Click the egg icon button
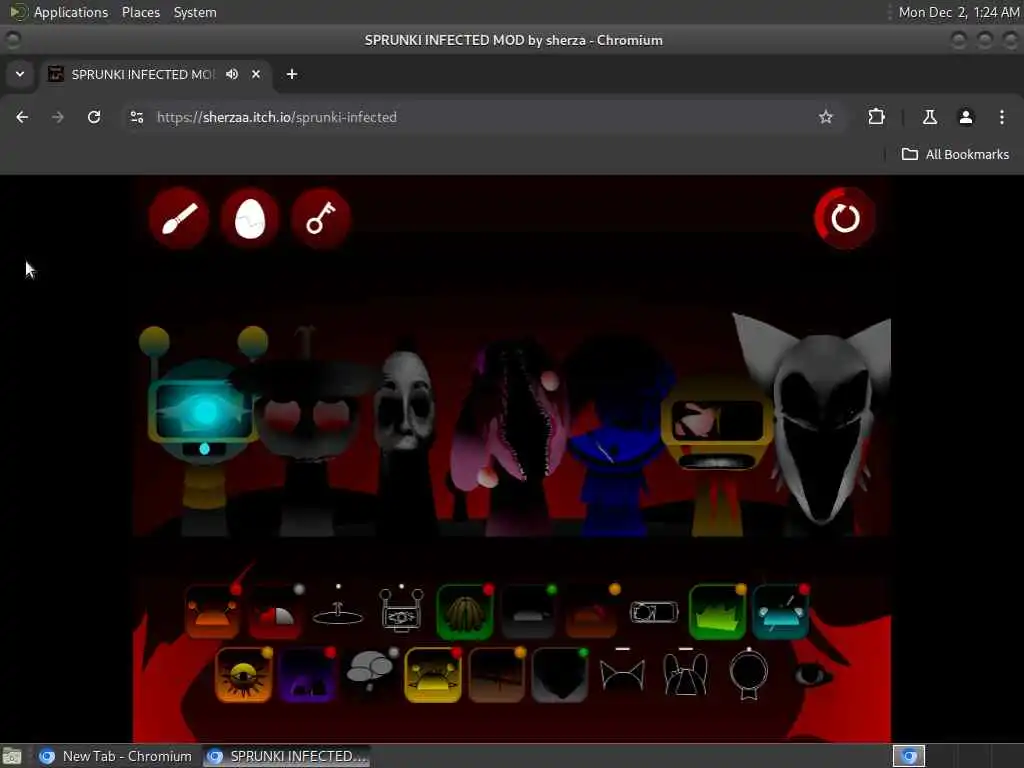Viewport: 1024px width, 768px height. coord(249,218)
